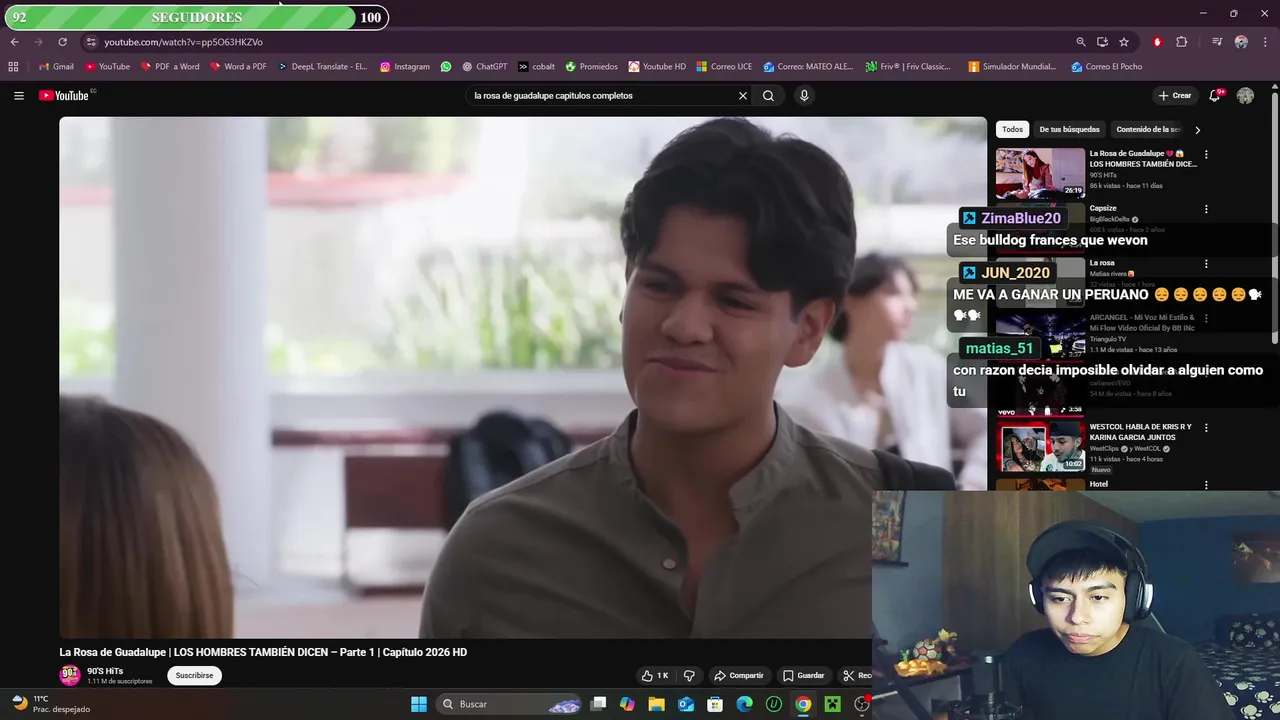Open options for La Rosa de Guadalupe suggestion
1280x720 pixels.
pyautogui.click(x=1206, y=155)
